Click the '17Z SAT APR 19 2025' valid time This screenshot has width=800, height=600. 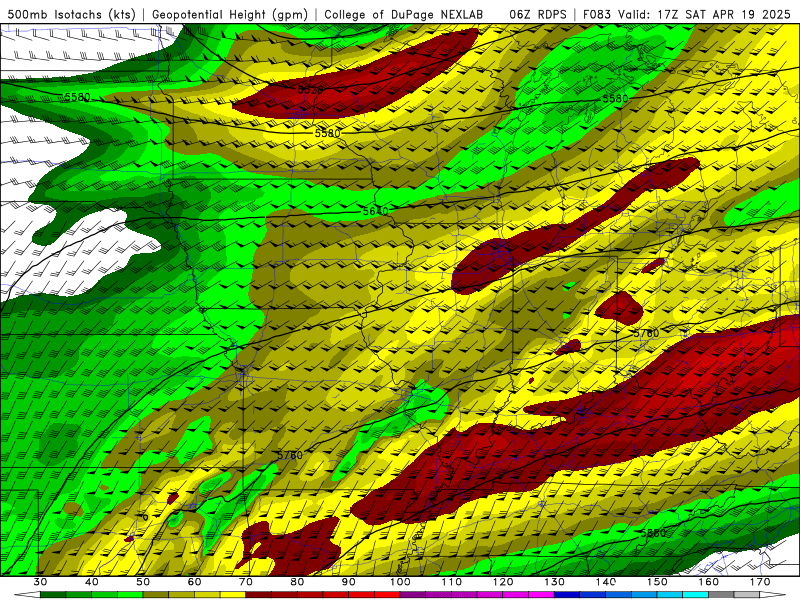(723, 15)
